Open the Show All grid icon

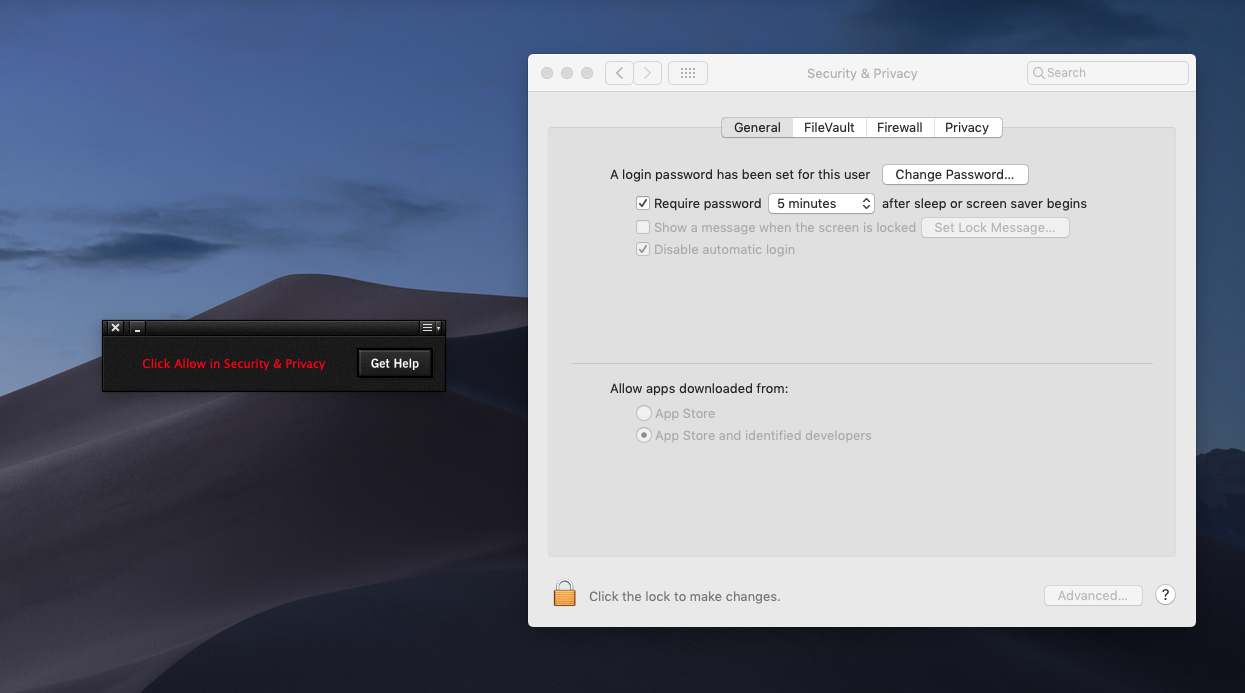click(x=688, y=73)
